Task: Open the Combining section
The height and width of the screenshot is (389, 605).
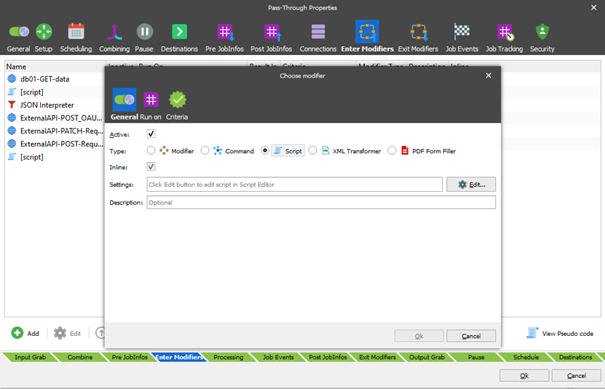Action: coord(114,37)
